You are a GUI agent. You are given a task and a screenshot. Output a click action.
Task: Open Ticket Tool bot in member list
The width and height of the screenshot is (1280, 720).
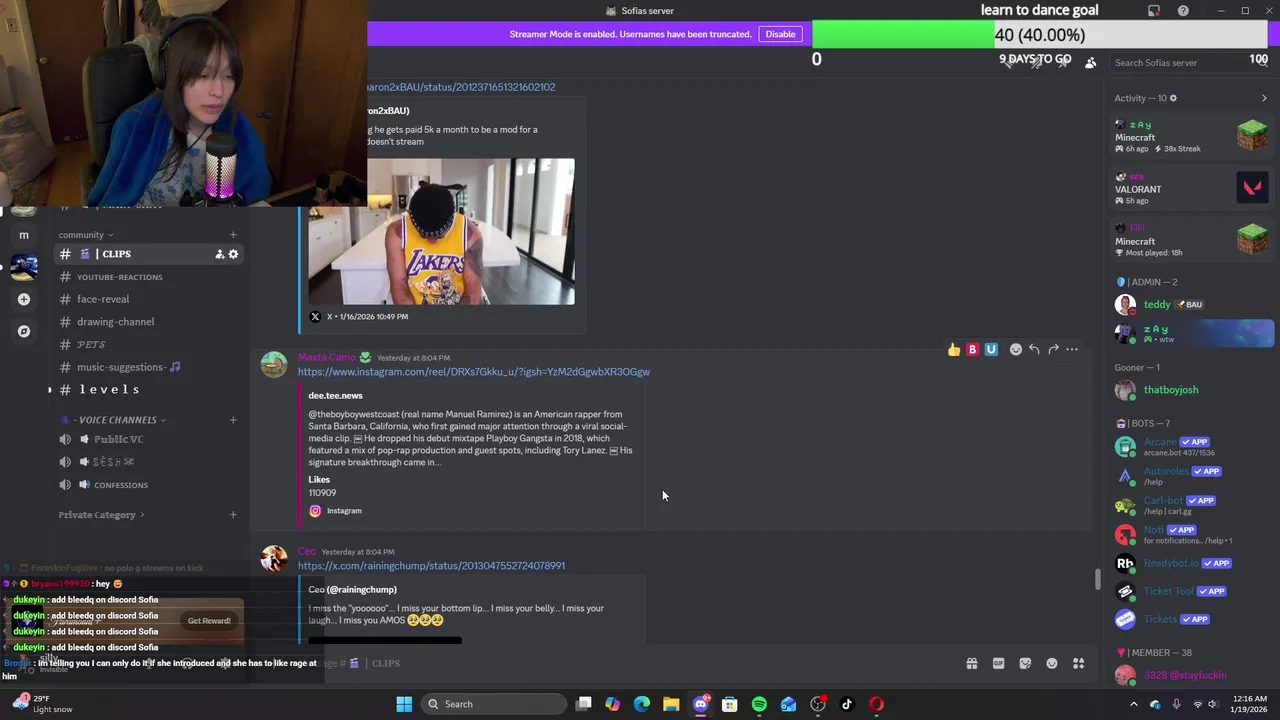pyautogui.click(x=1194, y=591)
